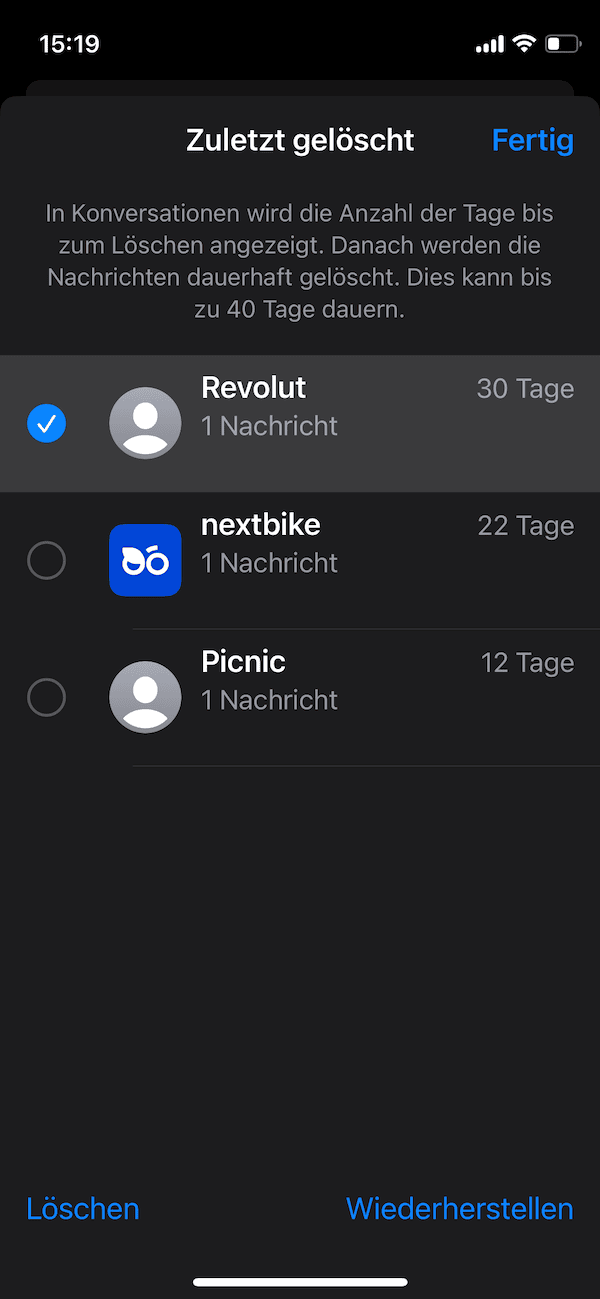Tap the home indicator bar
This screenshot has width=600, height=1299.
coord(300,1282)
